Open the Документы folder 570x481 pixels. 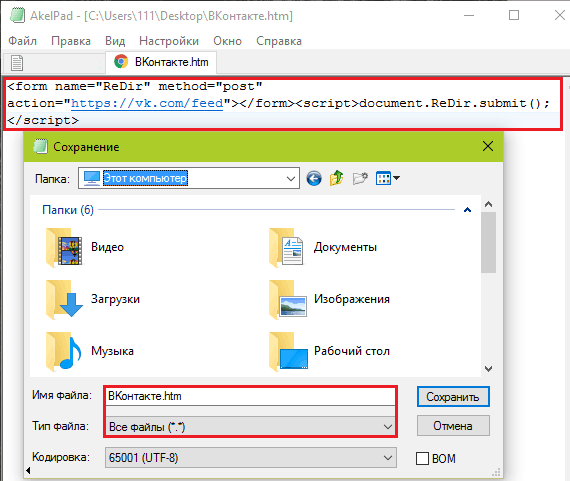coord(323,247)
